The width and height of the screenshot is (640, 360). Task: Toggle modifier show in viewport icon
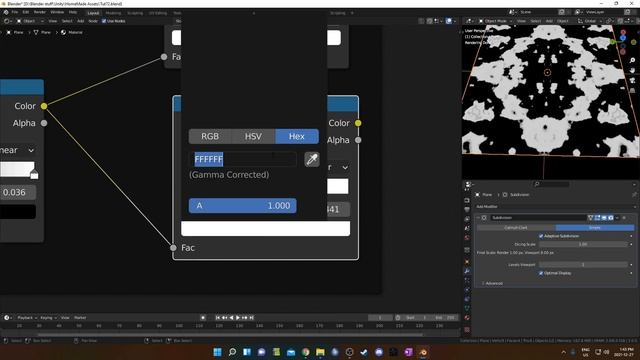(x=604, y=218)
